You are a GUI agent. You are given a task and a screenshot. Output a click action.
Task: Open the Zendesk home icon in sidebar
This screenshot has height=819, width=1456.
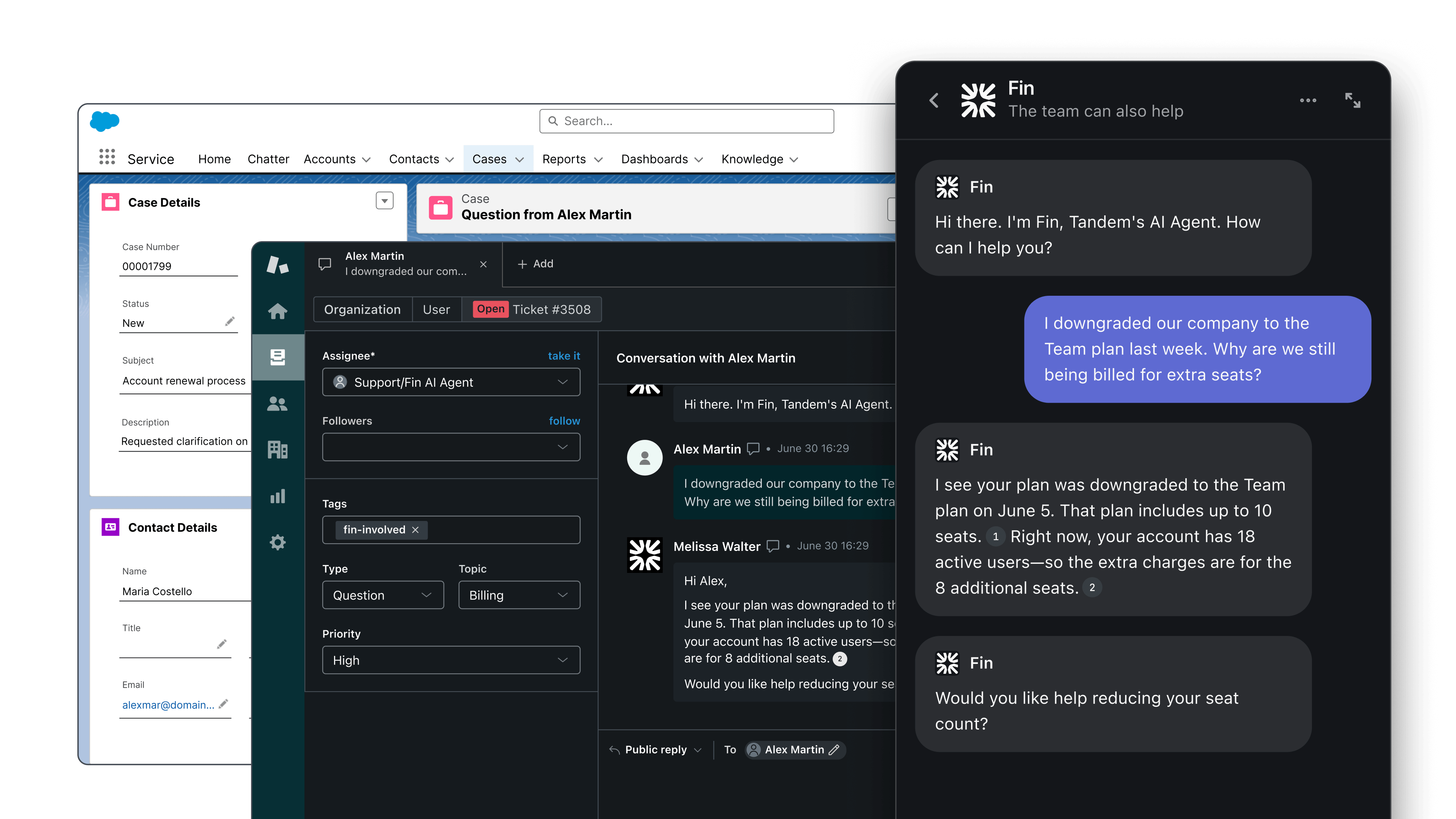pos(278,311)
